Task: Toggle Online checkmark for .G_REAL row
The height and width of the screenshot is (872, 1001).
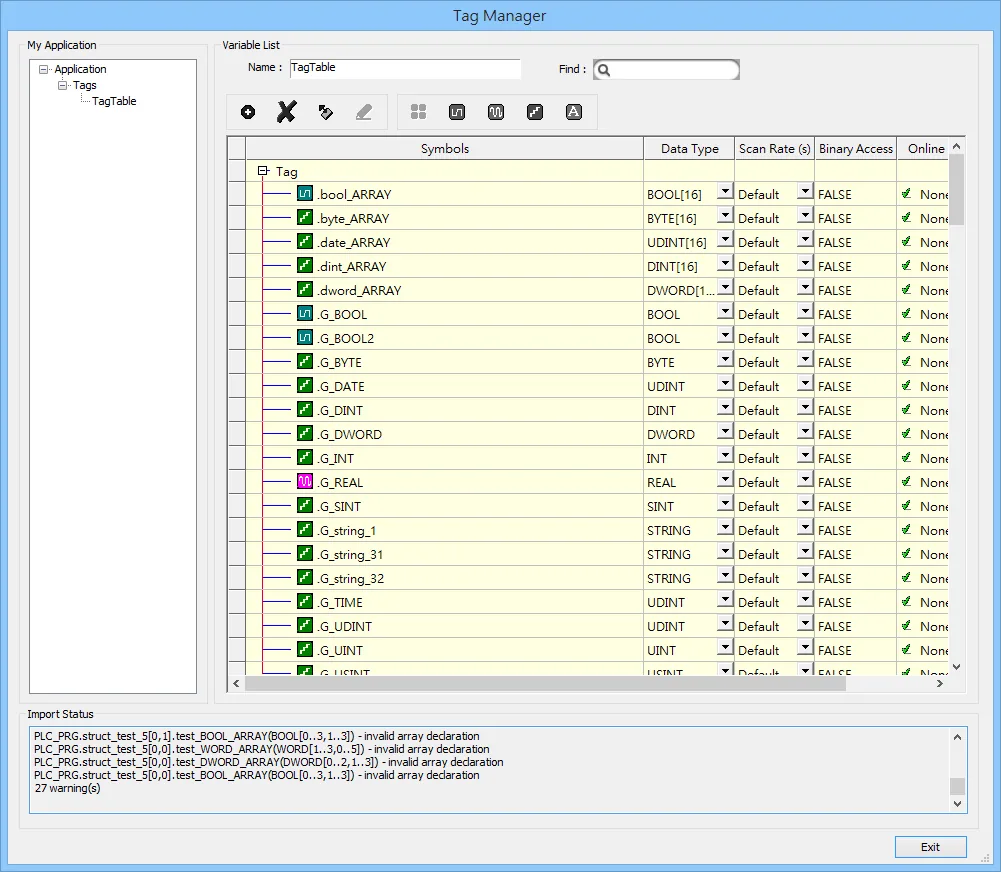Action: pyautogui.click(x=907, y=481)
